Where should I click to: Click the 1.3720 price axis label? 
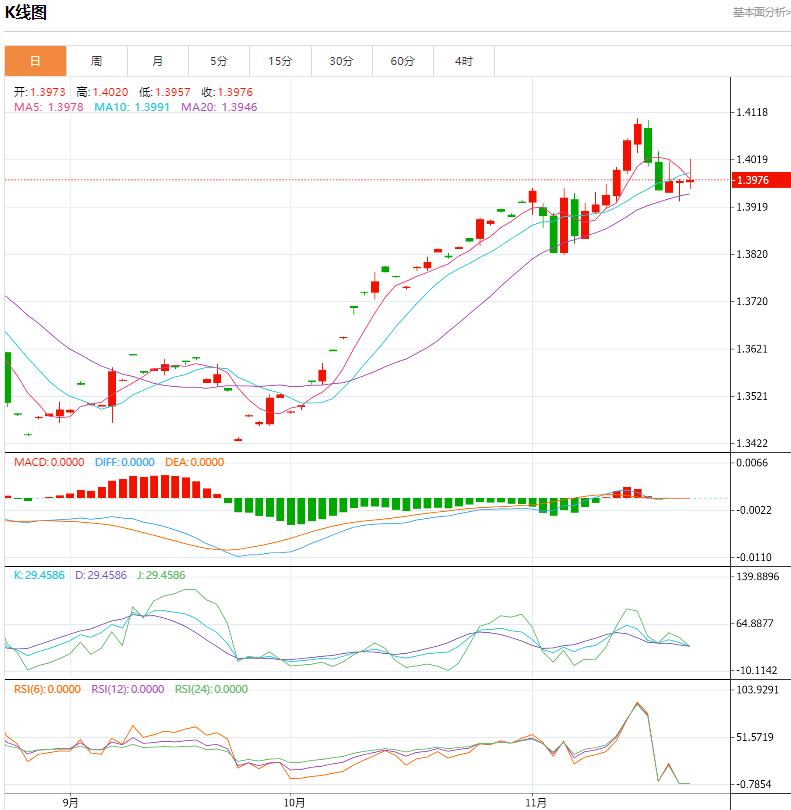click(x=752, y=301)
